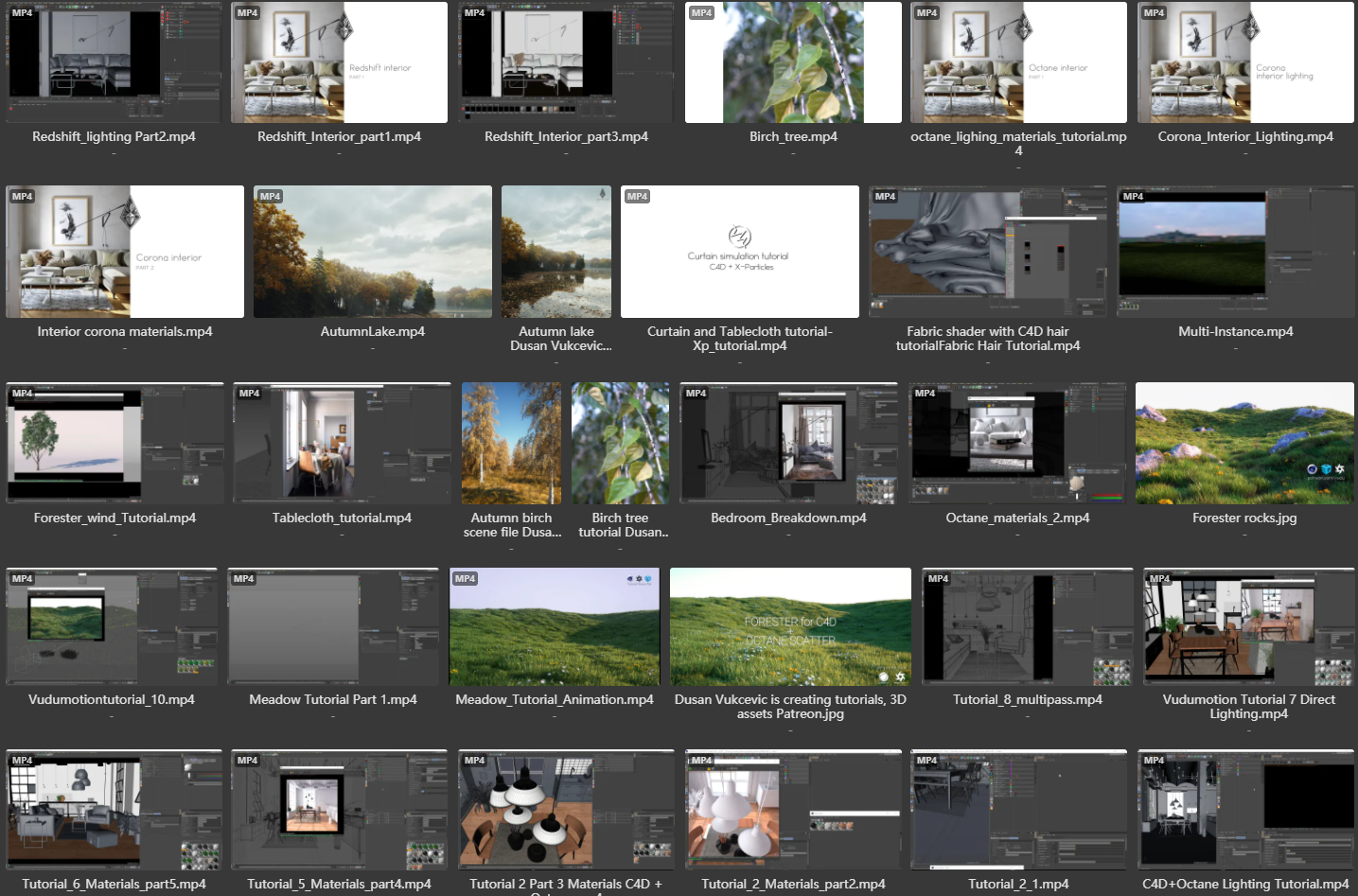The height and width of the screenshot is (896, 1358).
Task: Open Curtain simulation tutorial thumbnail
Action: point(739,252)
